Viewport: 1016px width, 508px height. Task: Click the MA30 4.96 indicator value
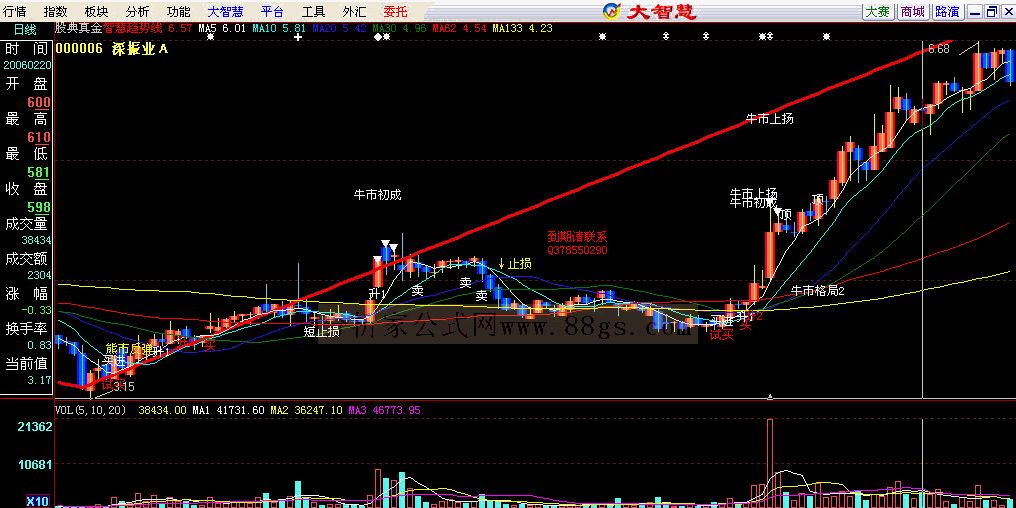coord(399,29)
